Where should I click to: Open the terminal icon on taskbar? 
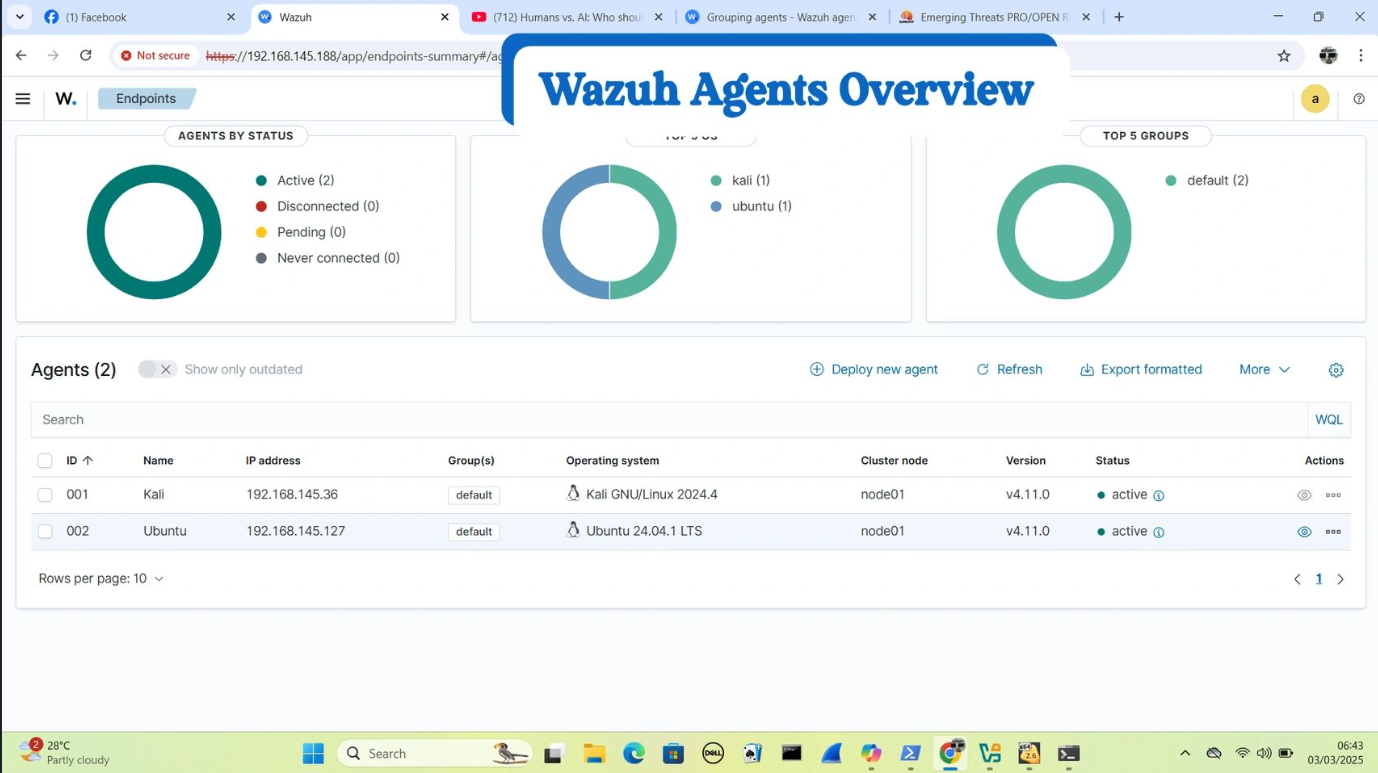pyautogui.click(x=1069, y=754)
